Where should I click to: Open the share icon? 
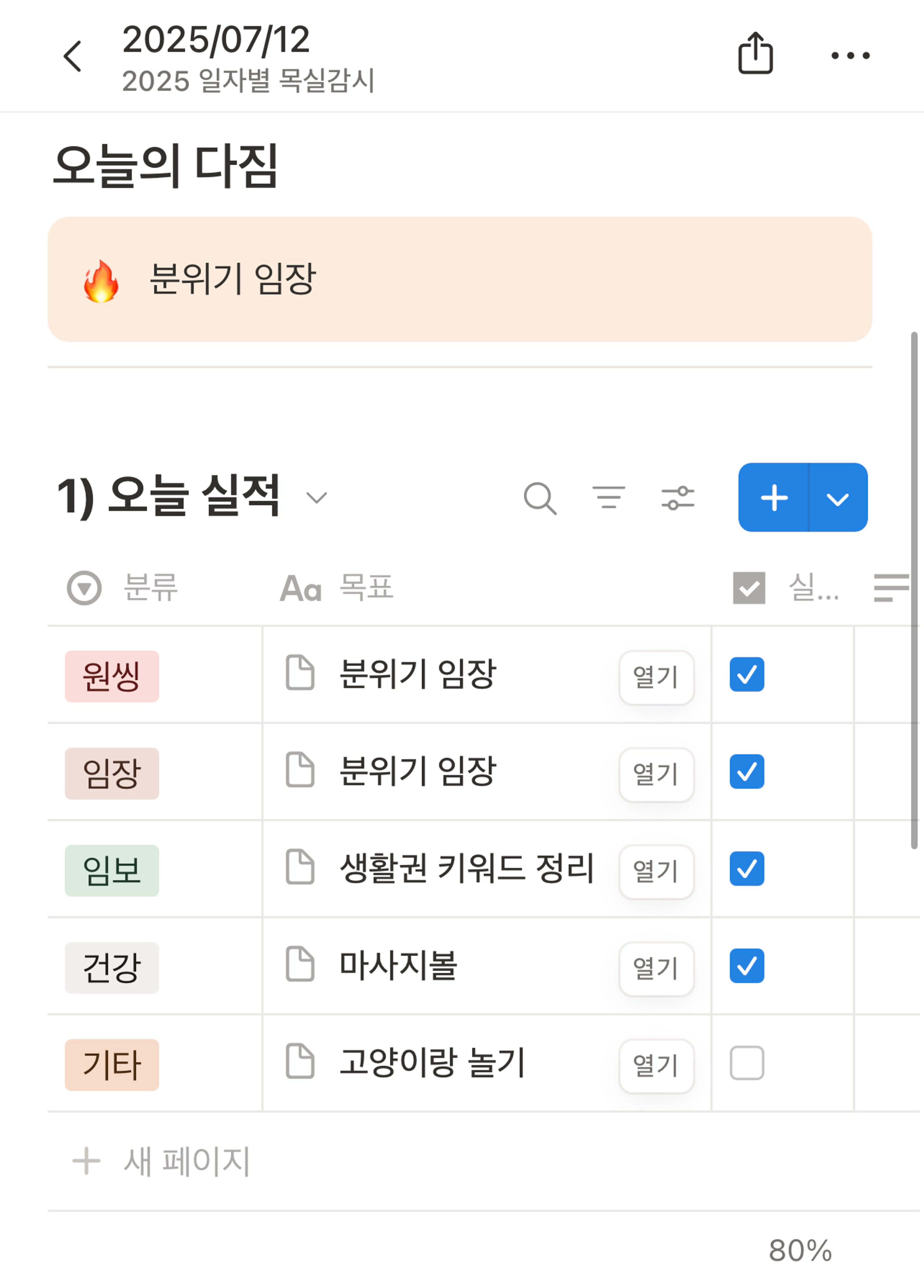pyautogui.click(x=755, y=53)
